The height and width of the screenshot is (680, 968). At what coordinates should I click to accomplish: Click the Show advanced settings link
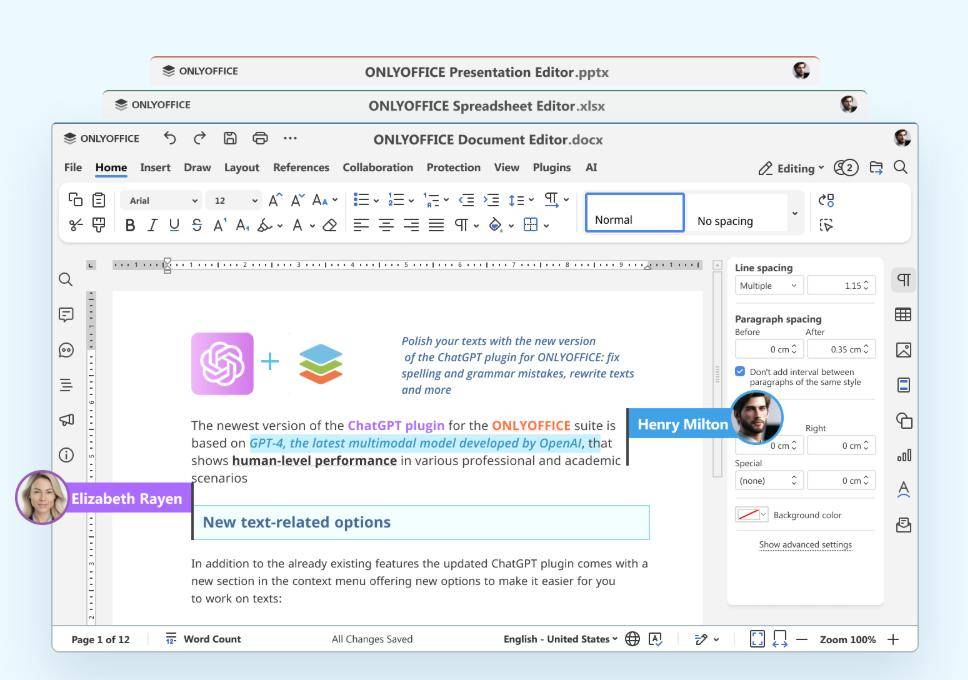(x=805, y=545)
